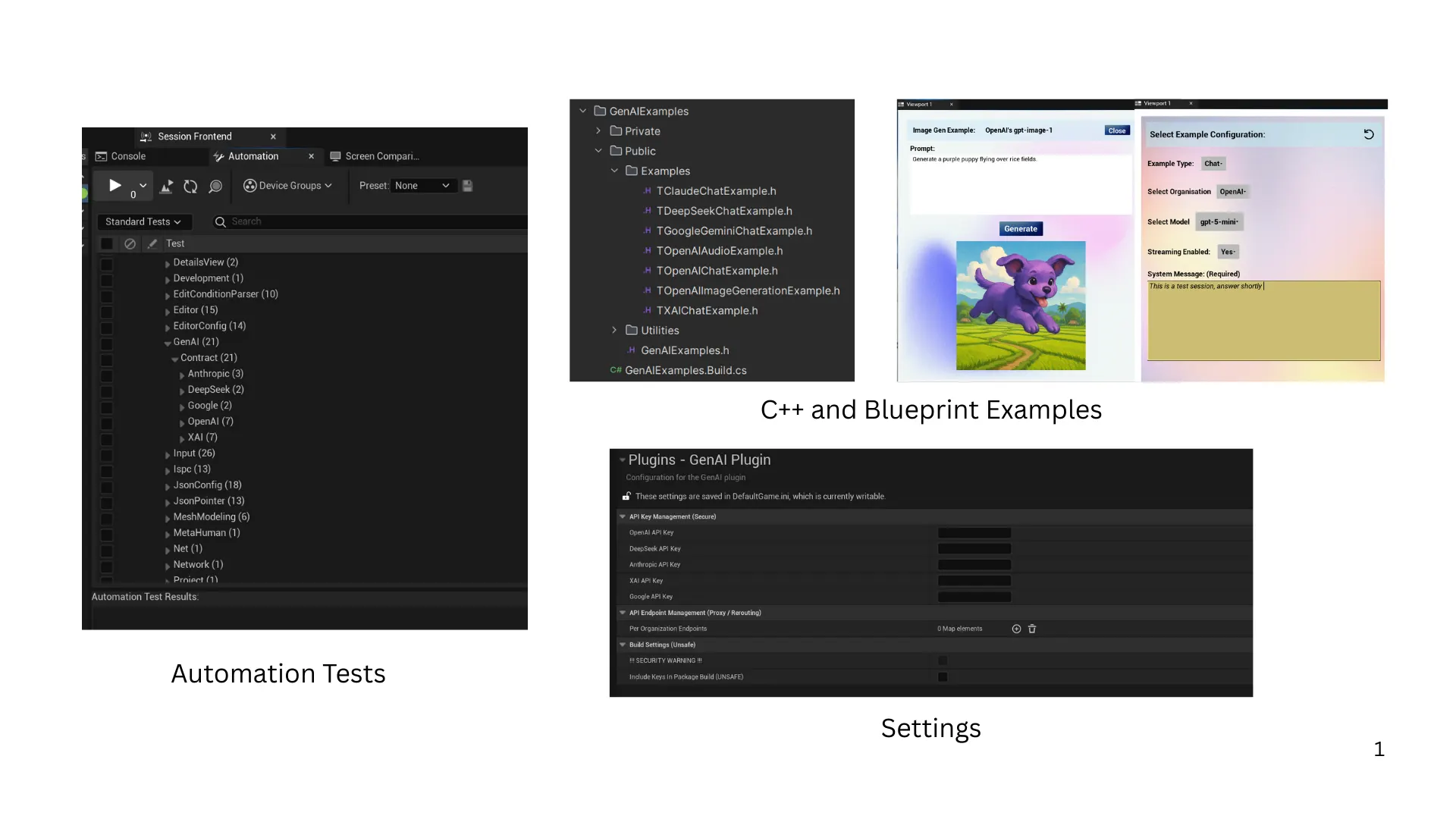Tick the checkbox for the GenAI (21) tests
This screenshot has width=1456, height=819.
[x=107, y=344]
